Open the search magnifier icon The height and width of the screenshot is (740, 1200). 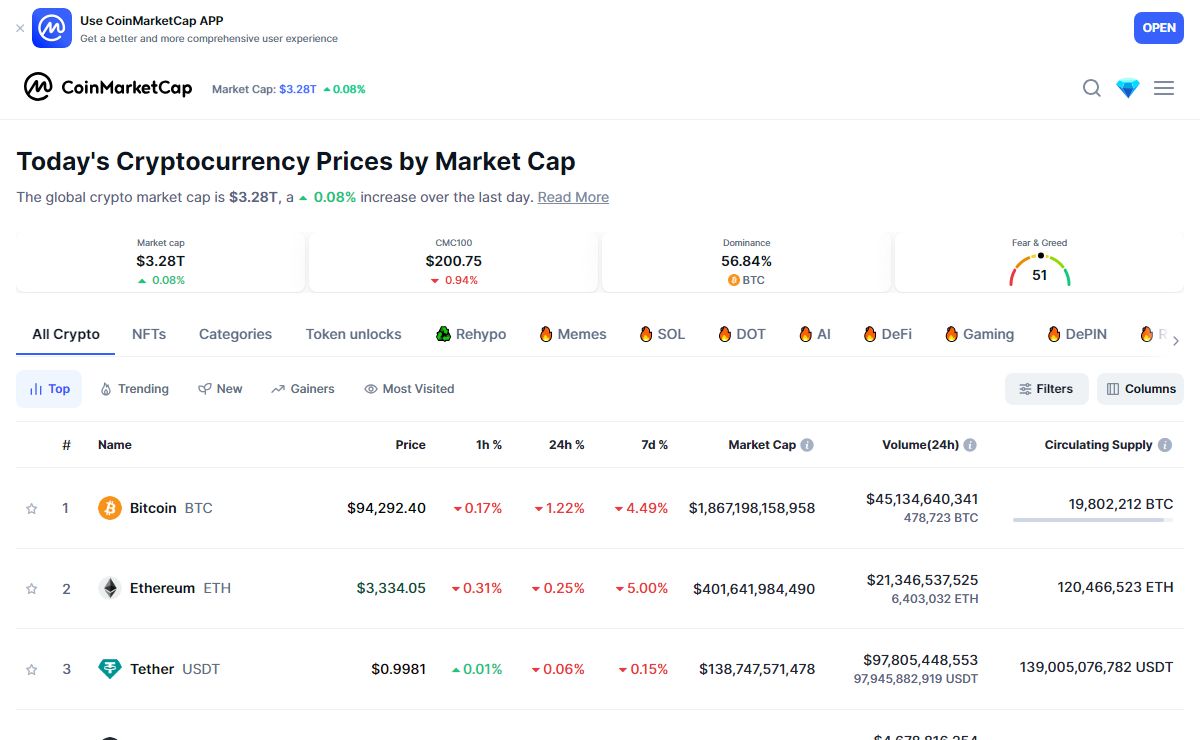pos(1092,88)
